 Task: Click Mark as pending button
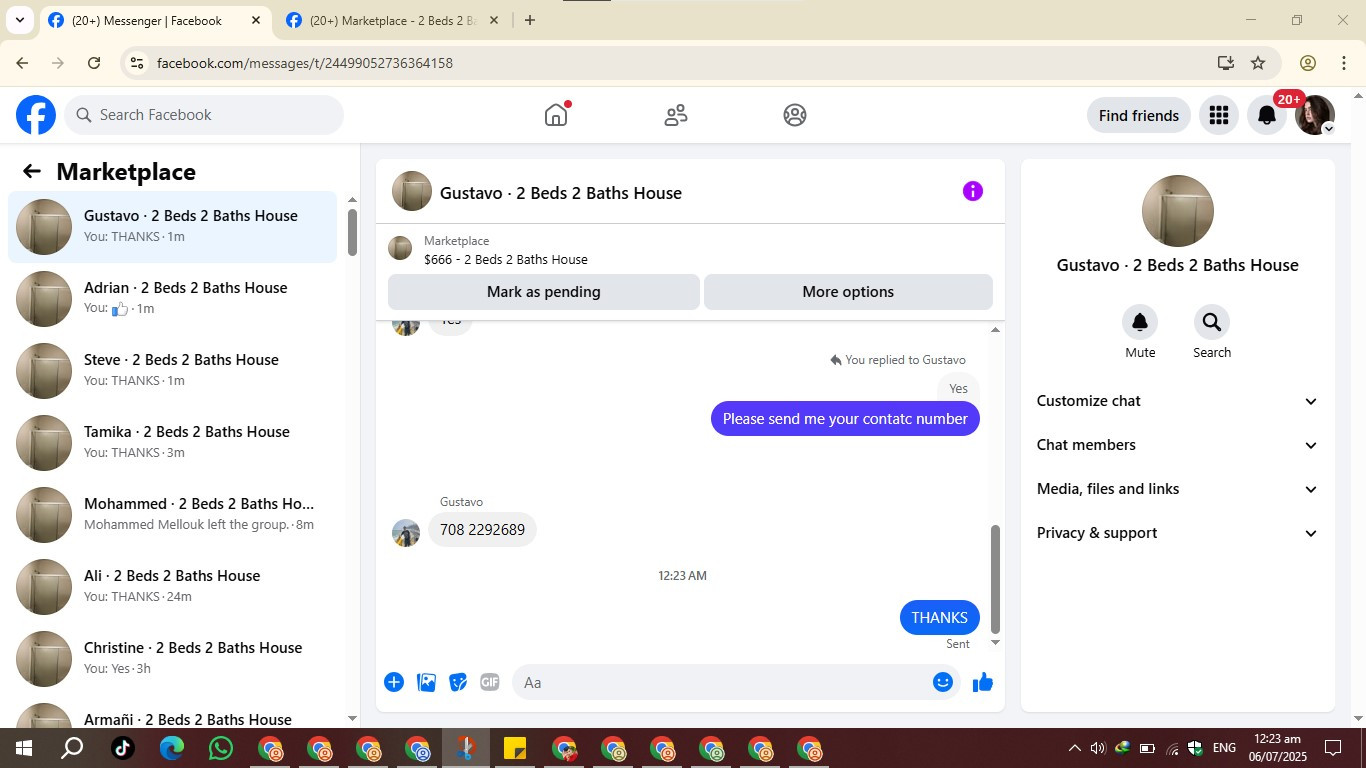tap(544, 292)
